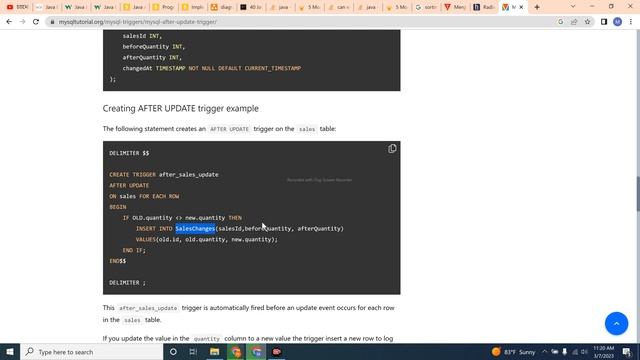
Task: Open the taskbar clock and date
Action: tap(604, 351)
